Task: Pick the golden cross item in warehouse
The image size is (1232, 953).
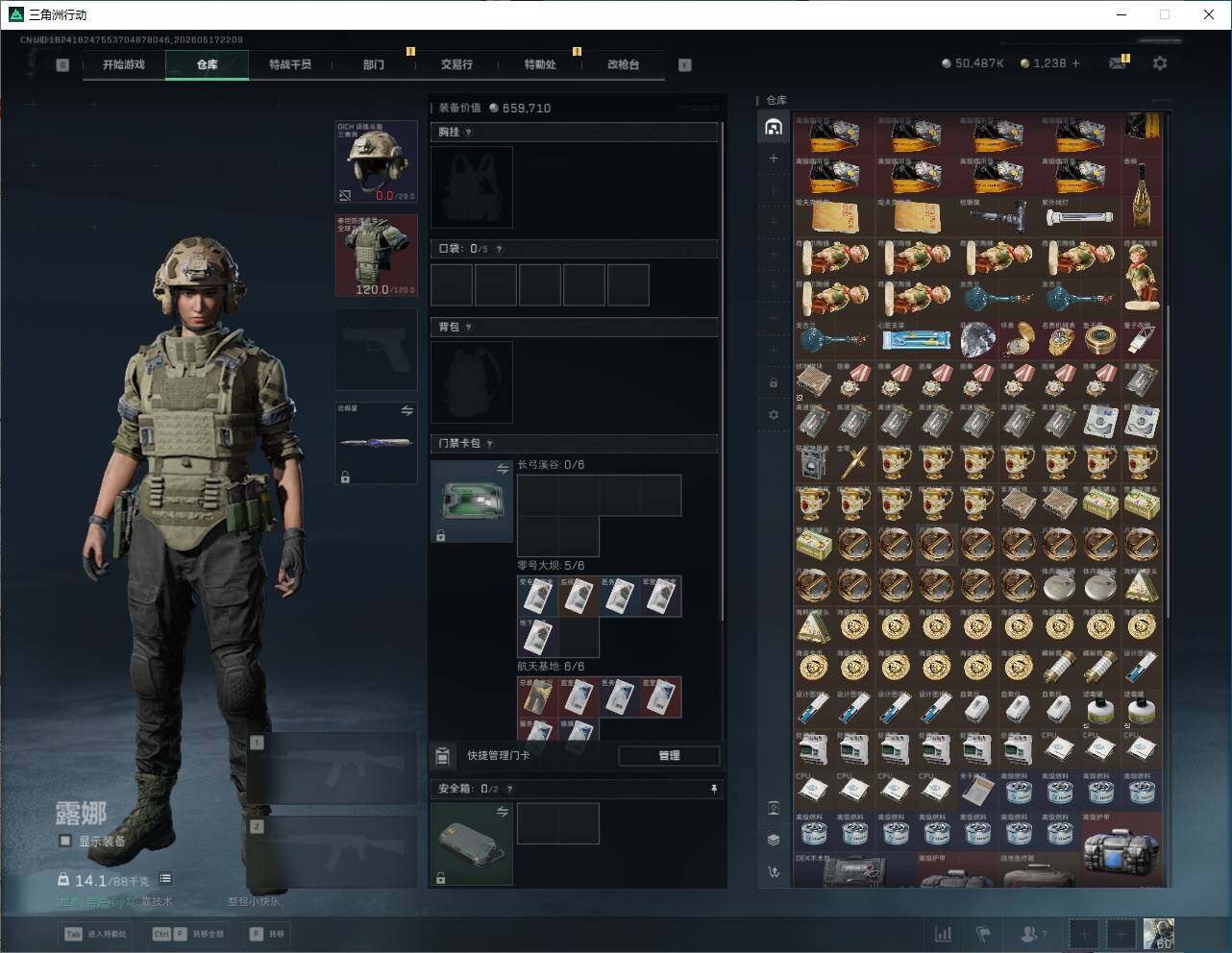Action: click(853, 463)
